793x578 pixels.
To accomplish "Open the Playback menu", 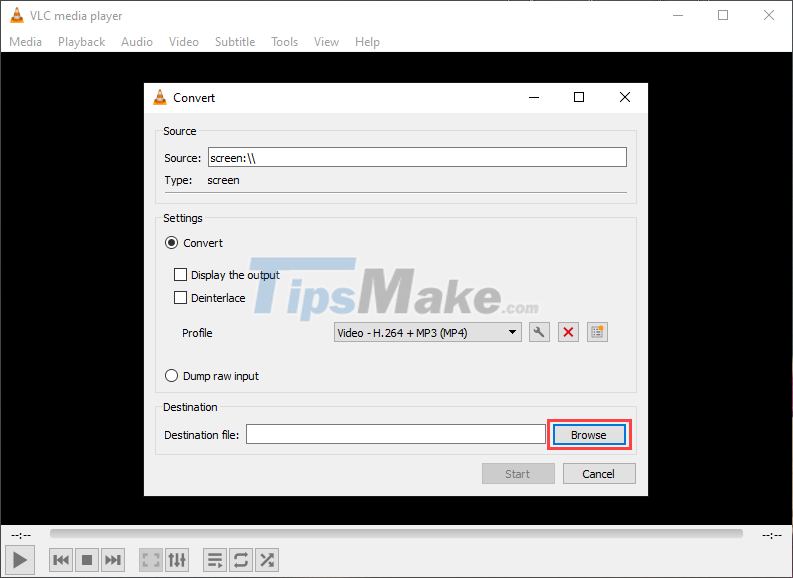I will click(x=81, y=41).
